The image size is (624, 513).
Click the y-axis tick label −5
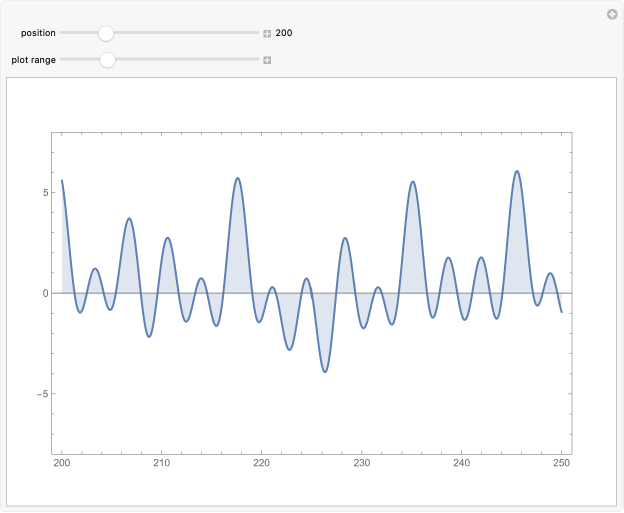point(41,393)
